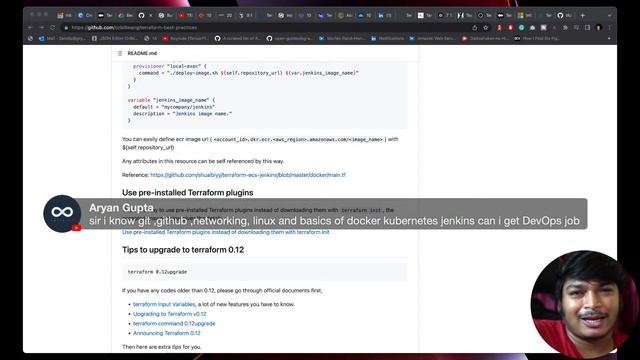Click the 'Tips to upgrade to terraform 0.12' heading
The width and height of the screenshot is (640, 360).
pos(183,250)
